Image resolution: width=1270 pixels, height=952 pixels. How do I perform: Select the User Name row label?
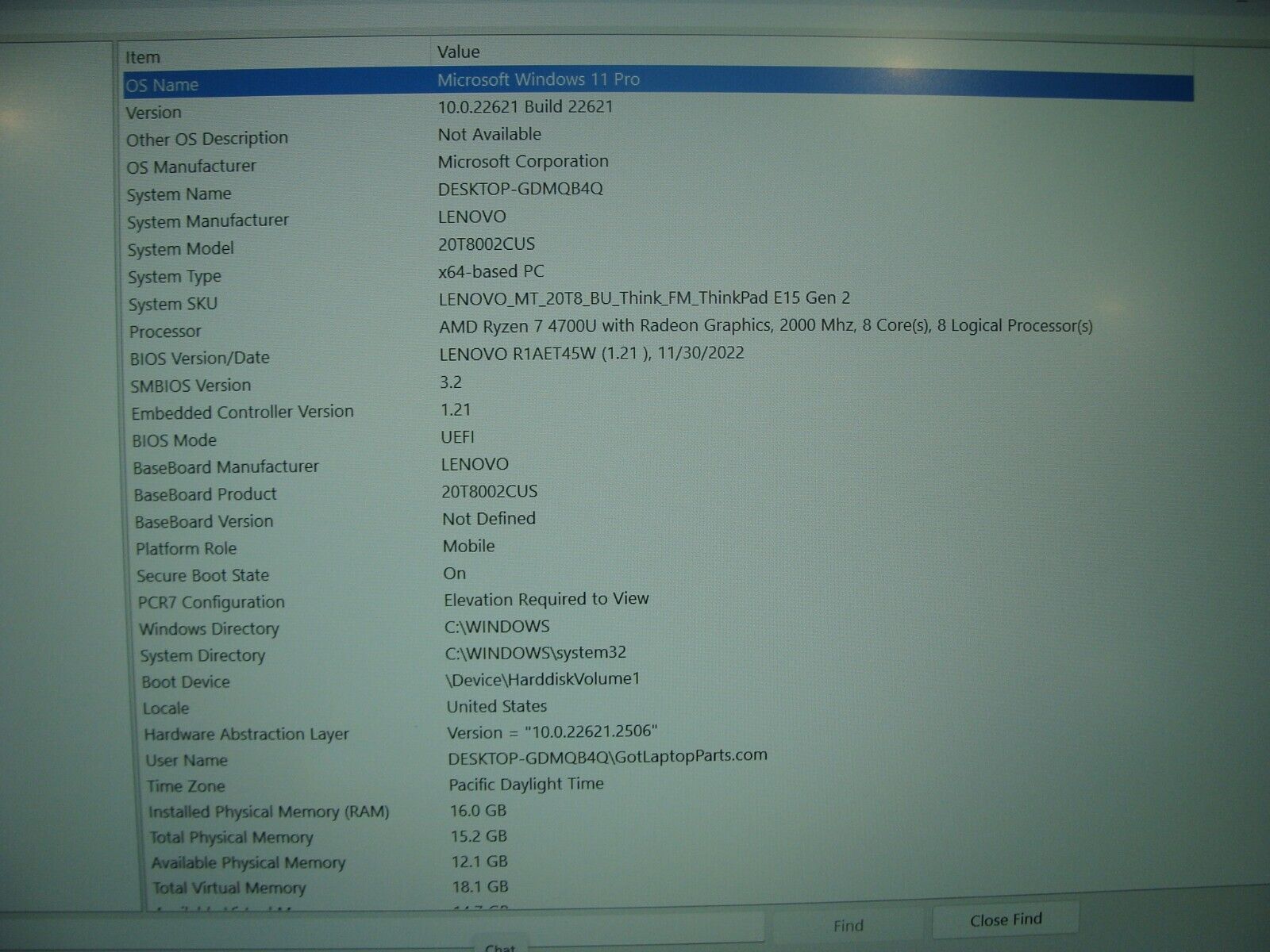tap(187, 760)
